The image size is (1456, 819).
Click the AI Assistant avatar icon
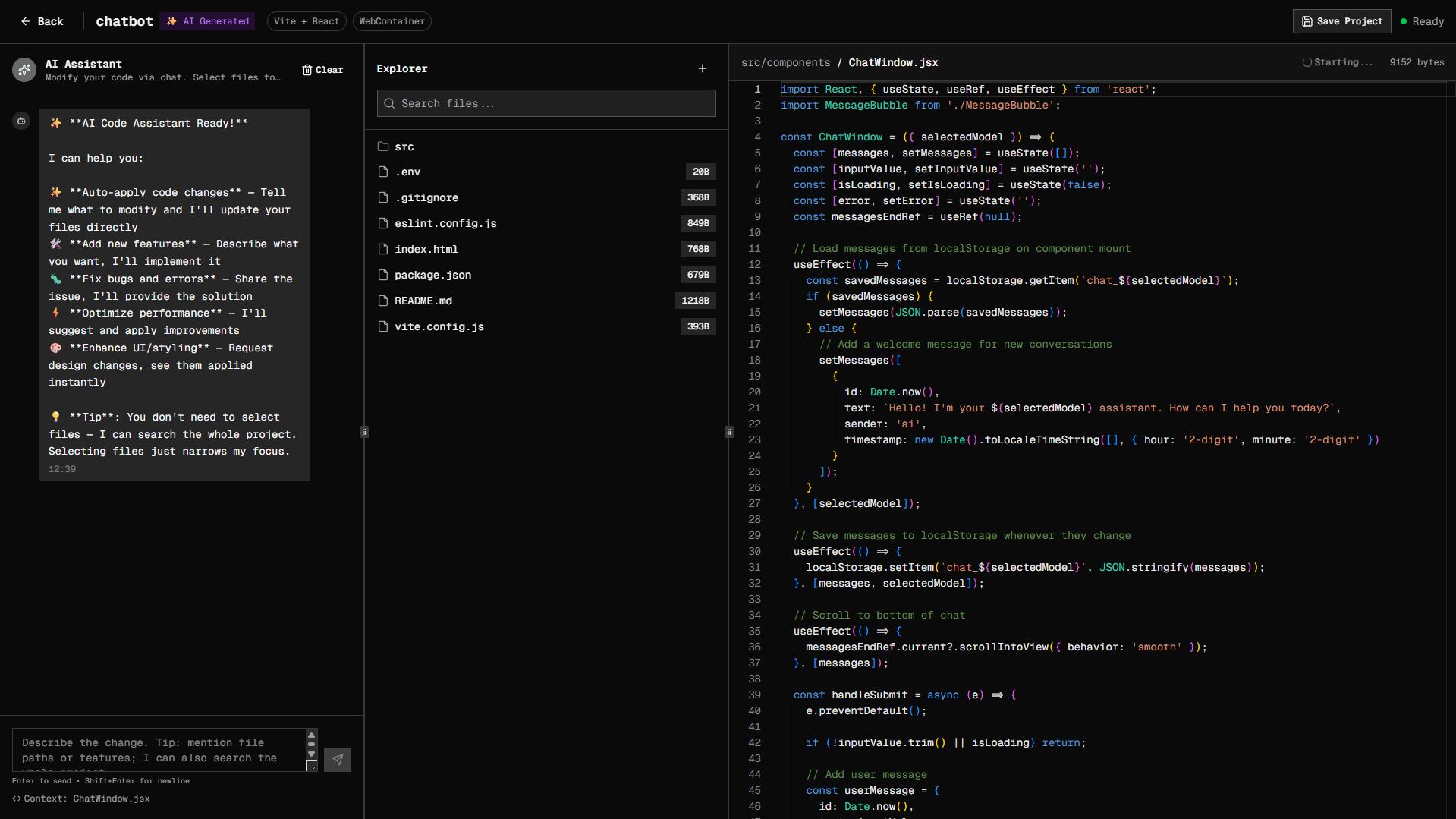[24, 70]
